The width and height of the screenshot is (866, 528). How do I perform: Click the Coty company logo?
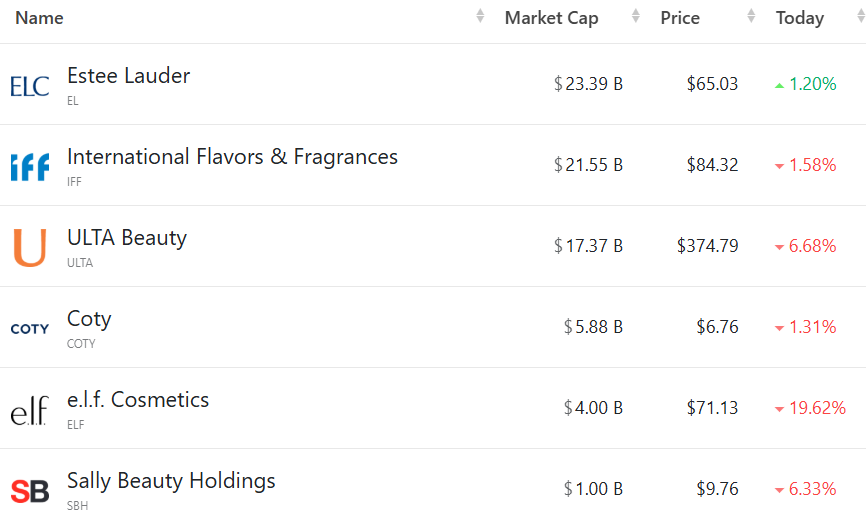[x=30, y=329]
